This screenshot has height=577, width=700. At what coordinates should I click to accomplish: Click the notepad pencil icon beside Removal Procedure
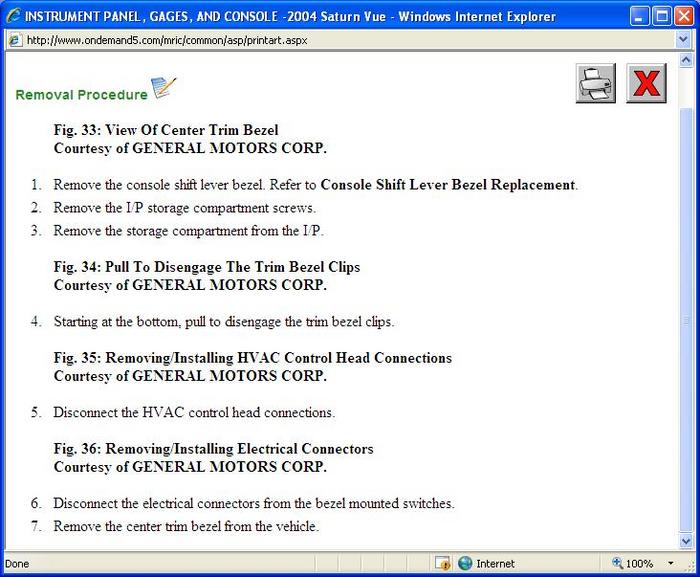[163, 88]
